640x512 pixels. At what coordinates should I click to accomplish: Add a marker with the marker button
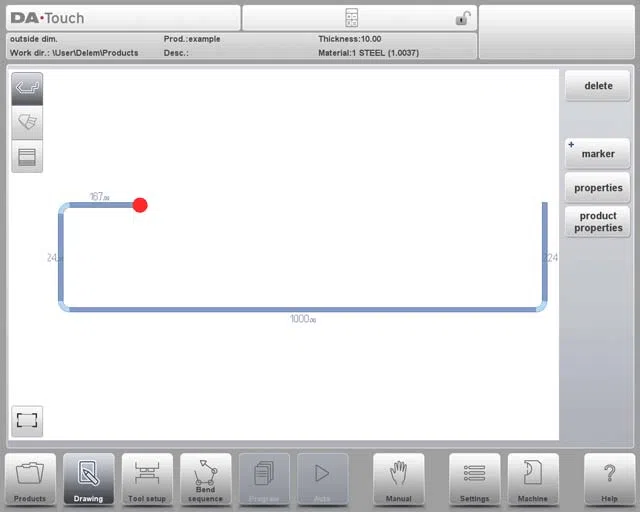[598, 154]
